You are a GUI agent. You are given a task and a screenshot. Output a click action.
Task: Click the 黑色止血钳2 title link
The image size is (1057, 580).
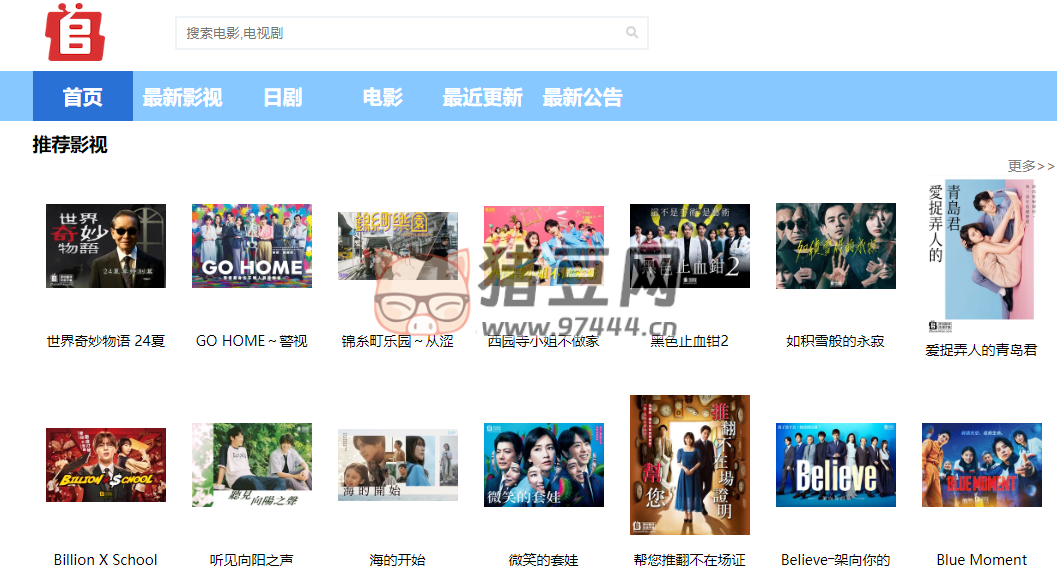pyautogui.click(x=690, y=341)
